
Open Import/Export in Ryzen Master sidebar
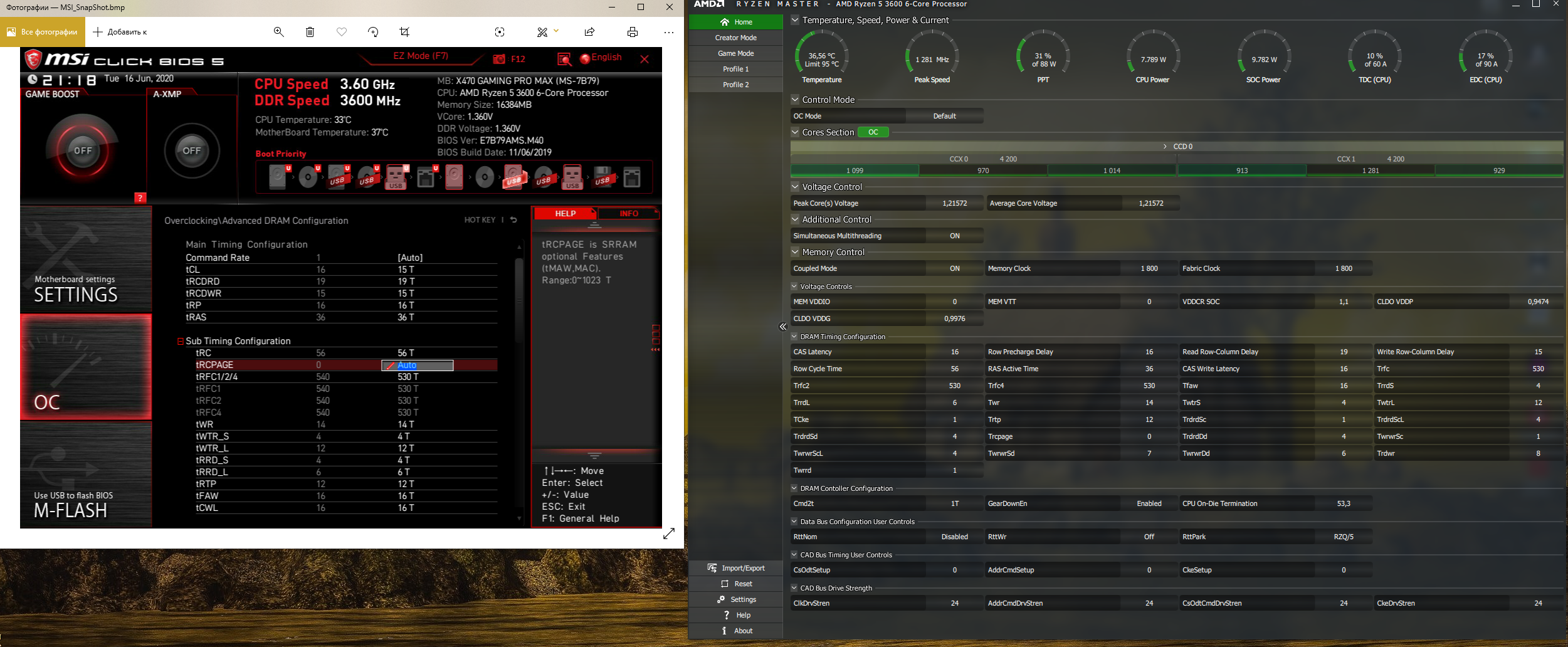(x=736, y=568)
